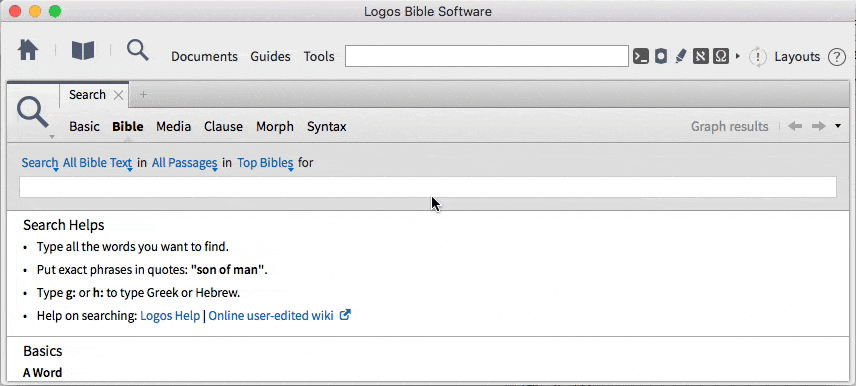Open external wiki link icon
The width and height of the screenshot is (856, 386).
[345, 315]
